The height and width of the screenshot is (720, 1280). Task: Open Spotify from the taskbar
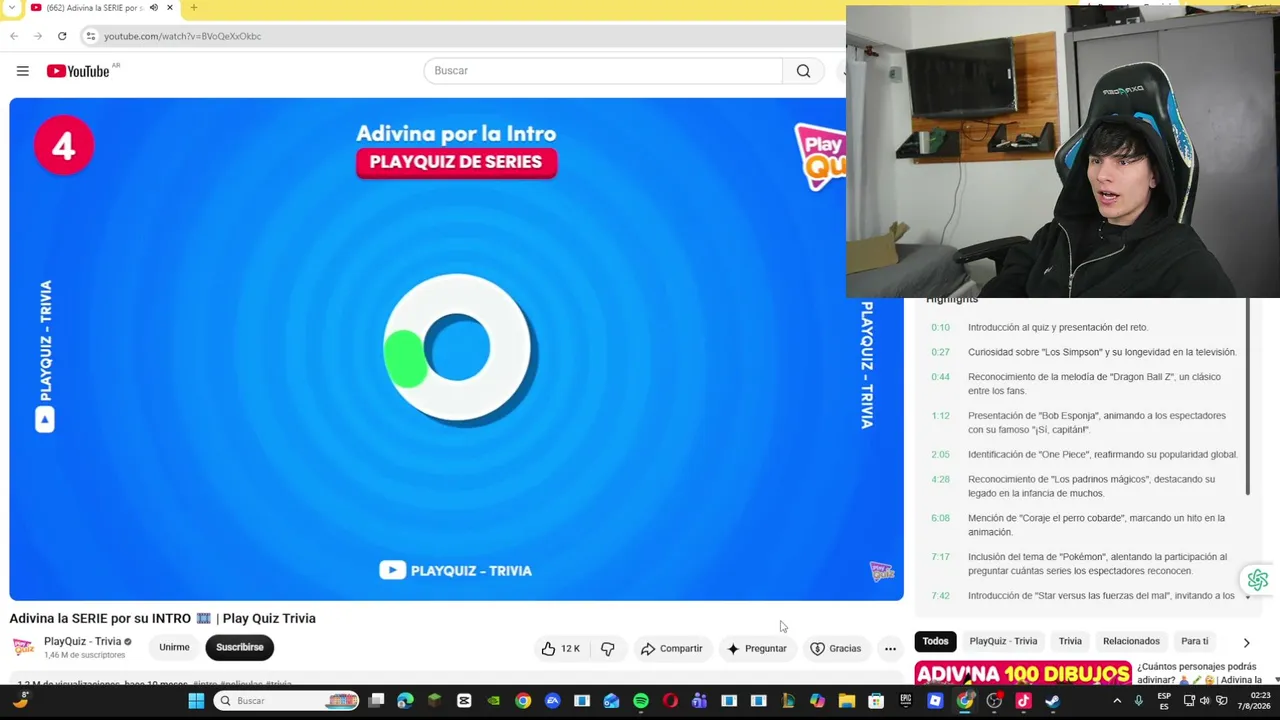641,701
